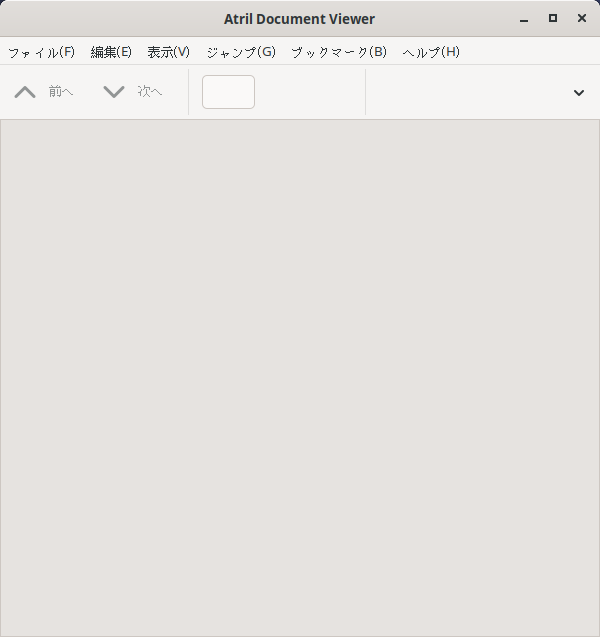Open the ファイル(F) menu
The width and height of the screenshot is (600, 637).
(x=41, y=52)
